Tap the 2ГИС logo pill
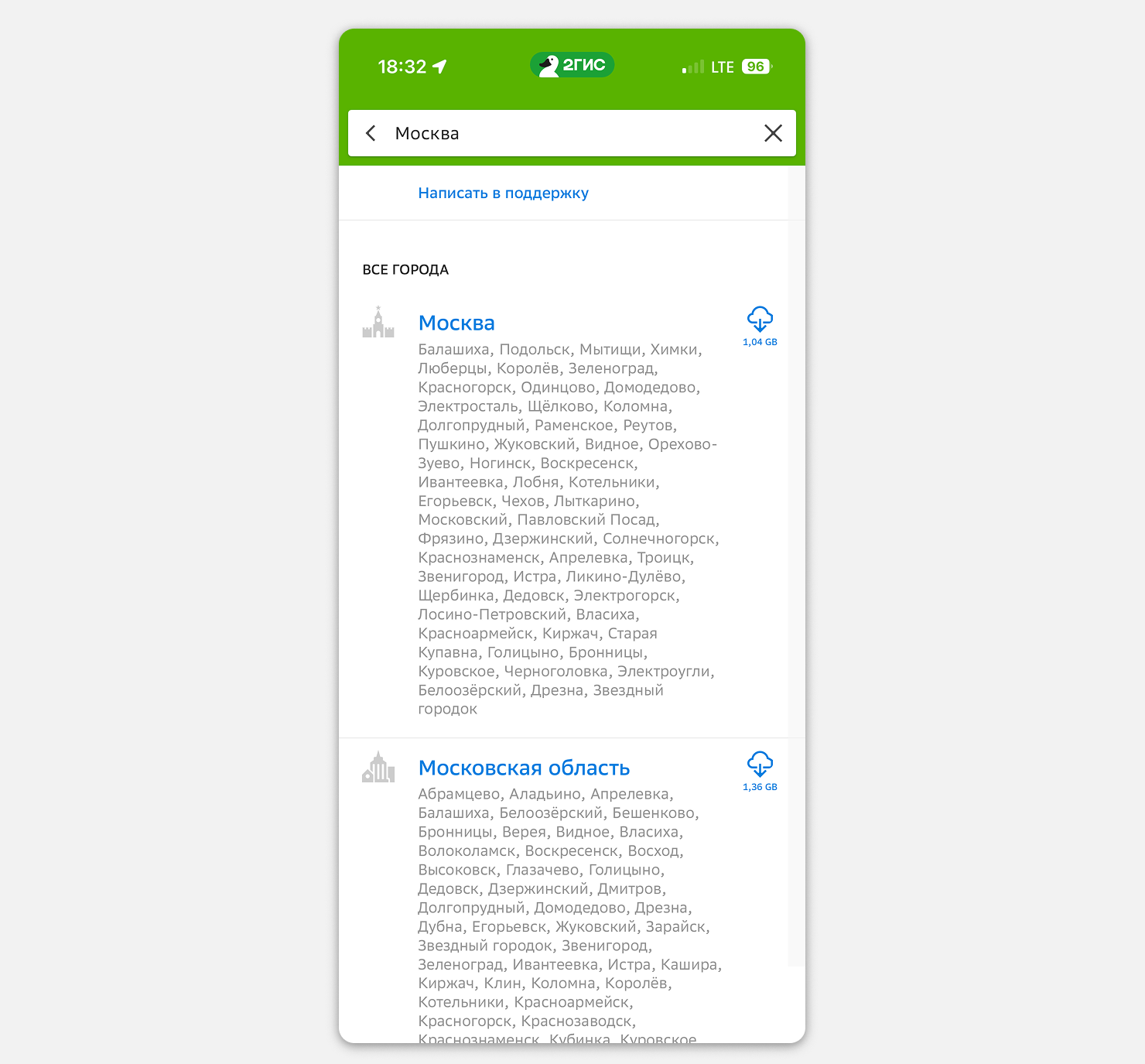Viewport: 1145px width, 1064px height. coord(572,65)
